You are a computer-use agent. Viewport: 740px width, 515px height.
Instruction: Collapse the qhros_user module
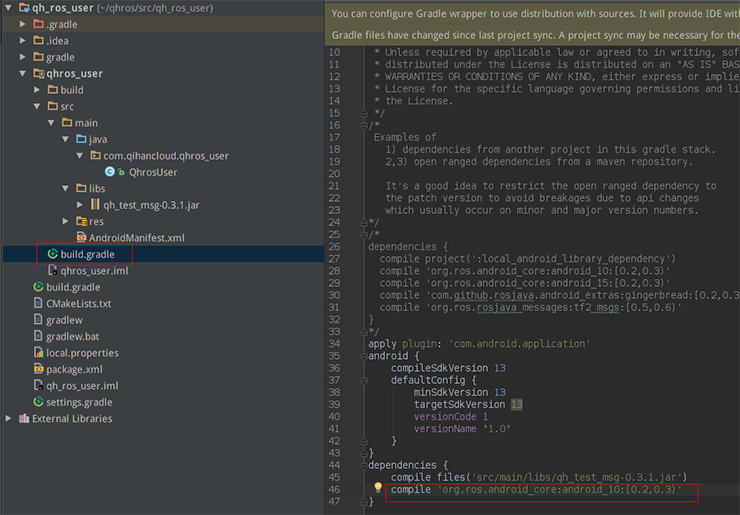tap(22, 73)
